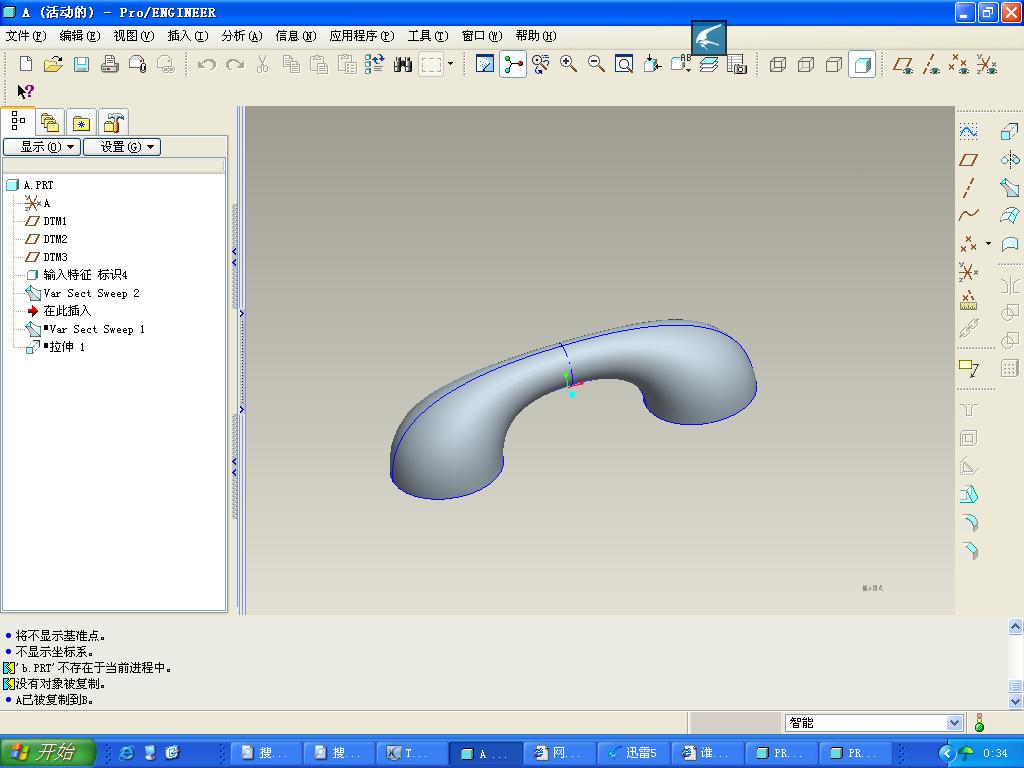Create datum plane from right toolbar
Viewport: 1024px width, 768px height.
968,159
